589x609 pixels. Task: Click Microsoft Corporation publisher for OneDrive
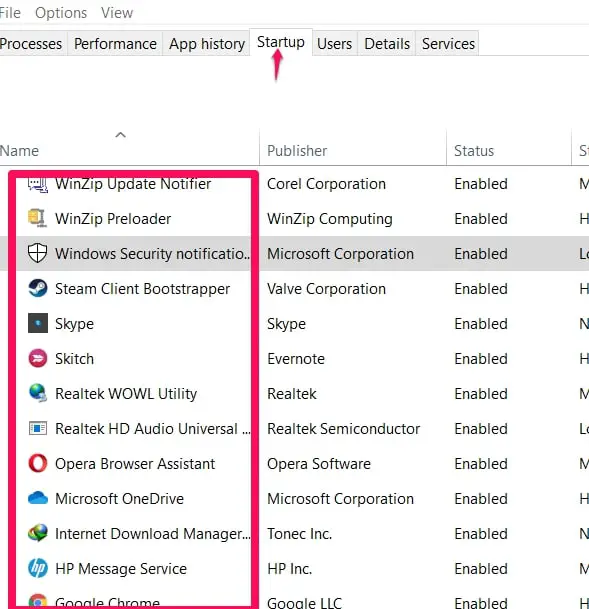pos(340,499)
